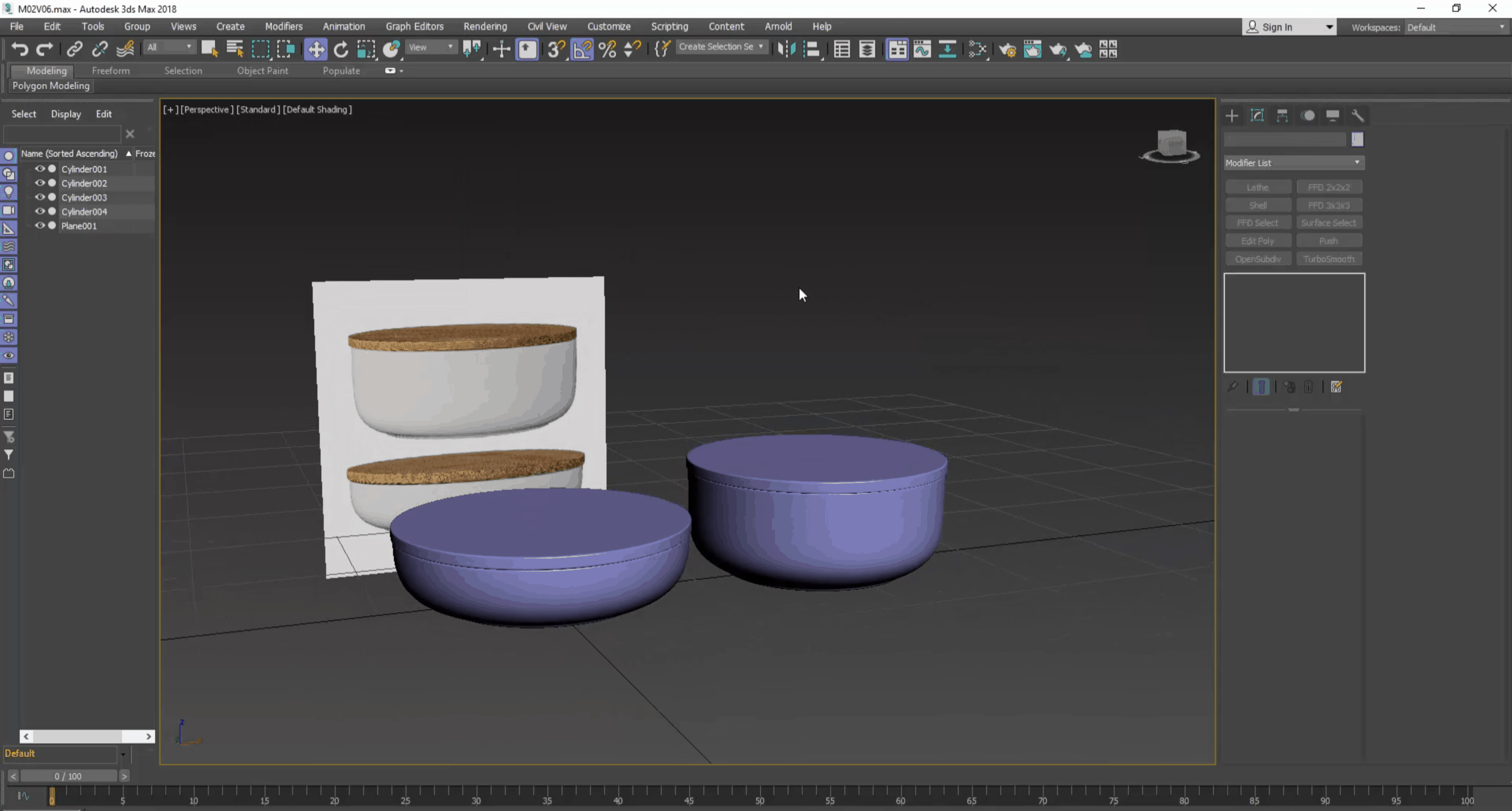Activate Select and Scale tool
The width and height of the screenshot is (1512, 811).
pos(366,49)
